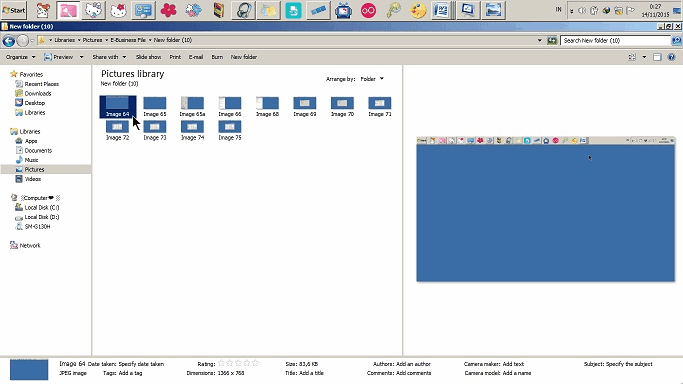
Task: Open Desktop in Favorites
Action: coord(30,103)
